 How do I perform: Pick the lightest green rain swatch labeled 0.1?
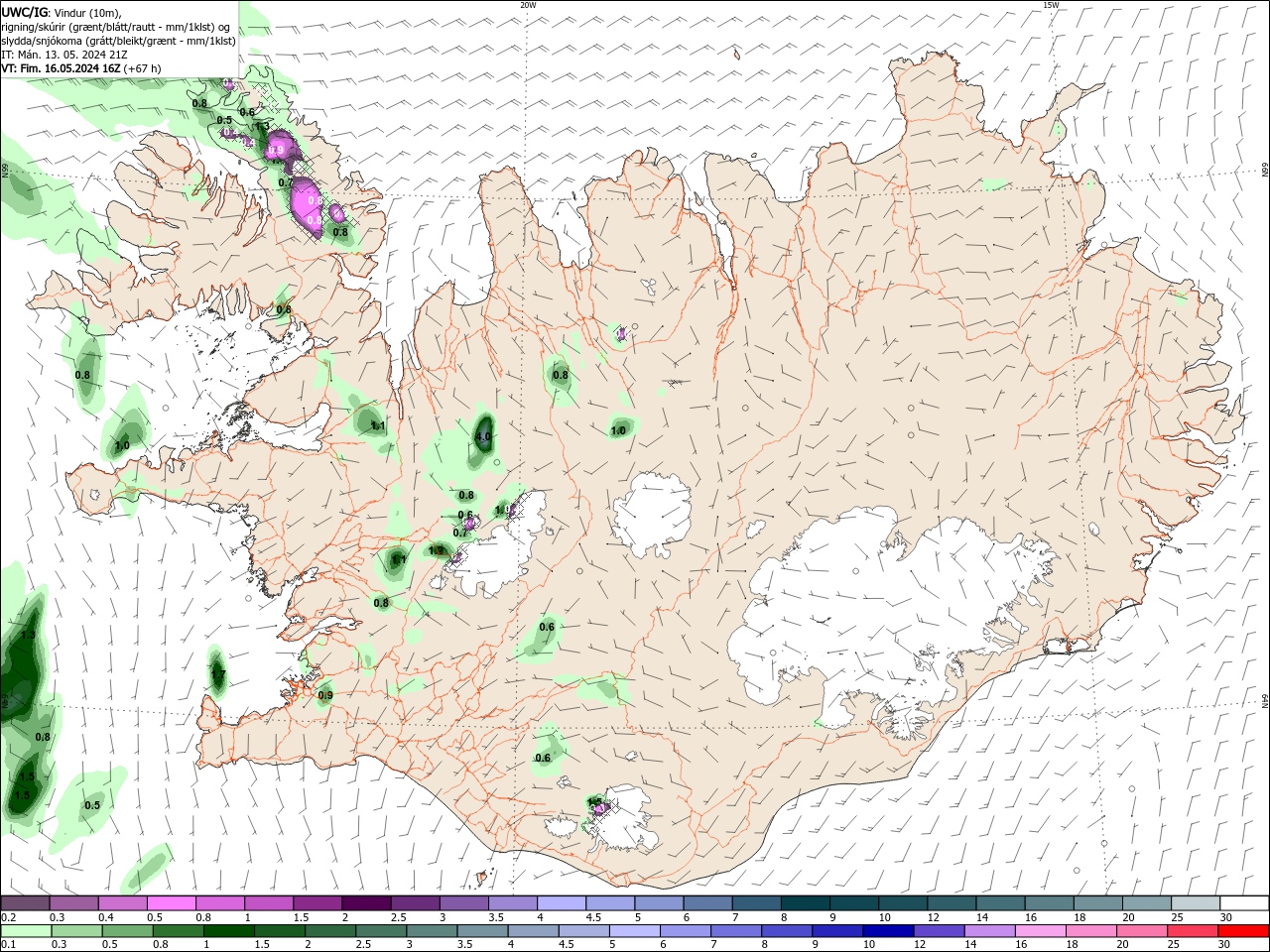[25, 932]
